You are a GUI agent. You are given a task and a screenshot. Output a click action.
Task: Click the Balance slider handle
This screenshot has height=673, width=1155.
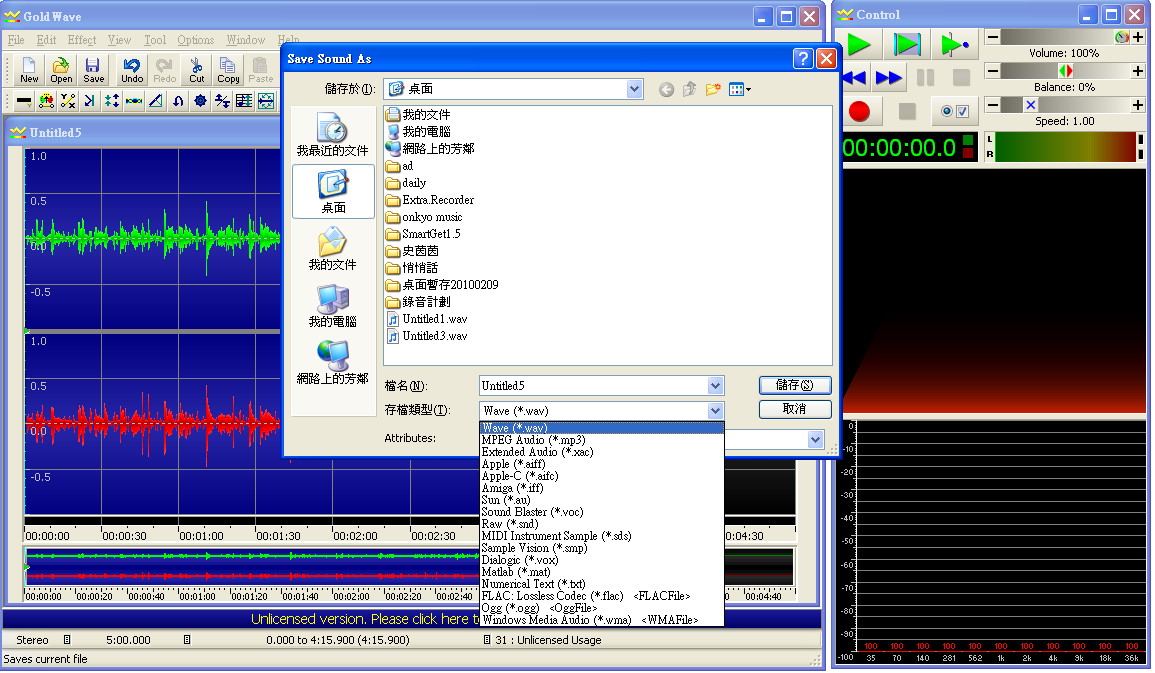click(x=1065, y=71)
